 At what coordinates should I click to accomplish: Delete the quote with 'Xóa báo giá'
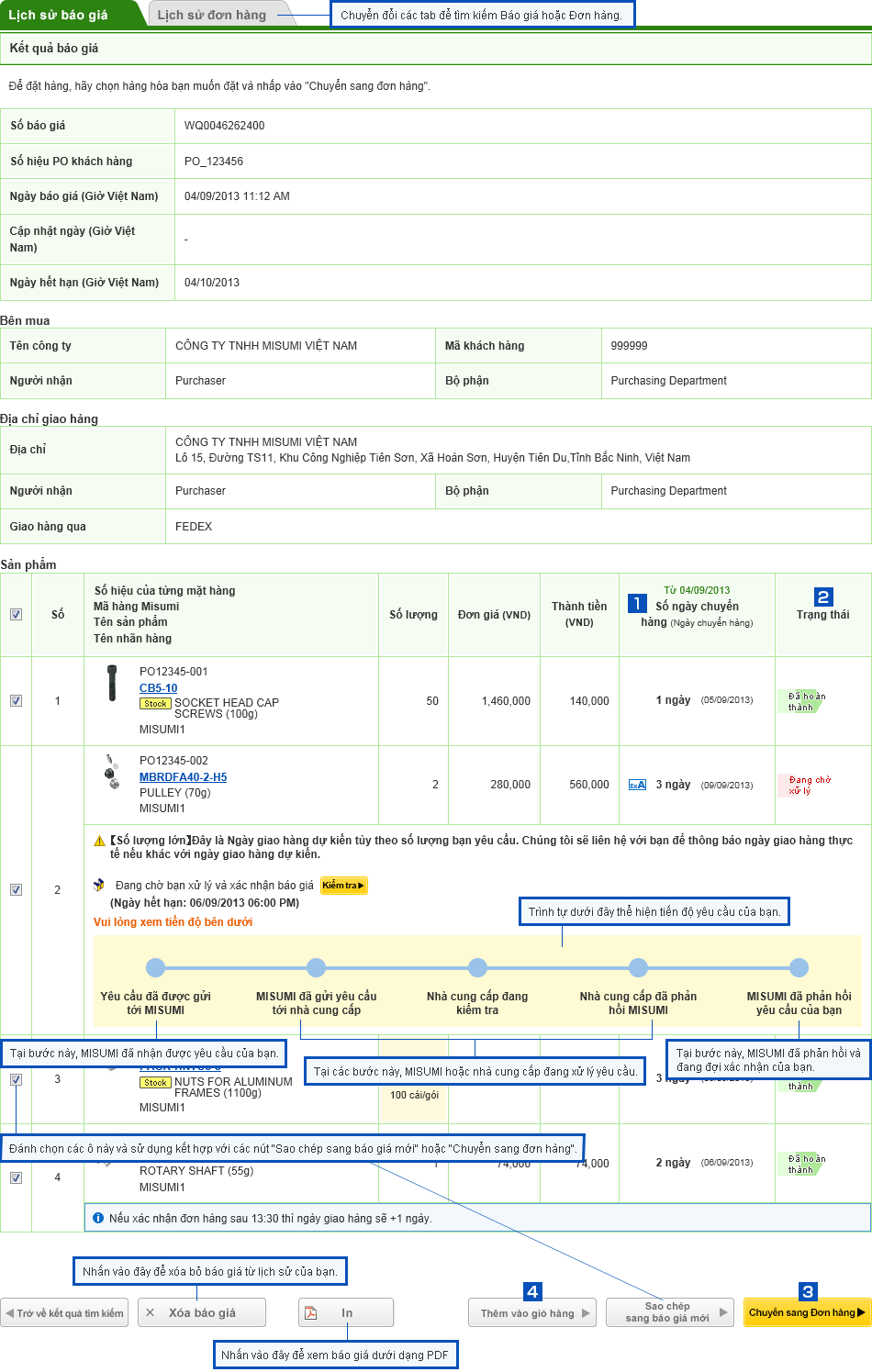[202, 1313]
